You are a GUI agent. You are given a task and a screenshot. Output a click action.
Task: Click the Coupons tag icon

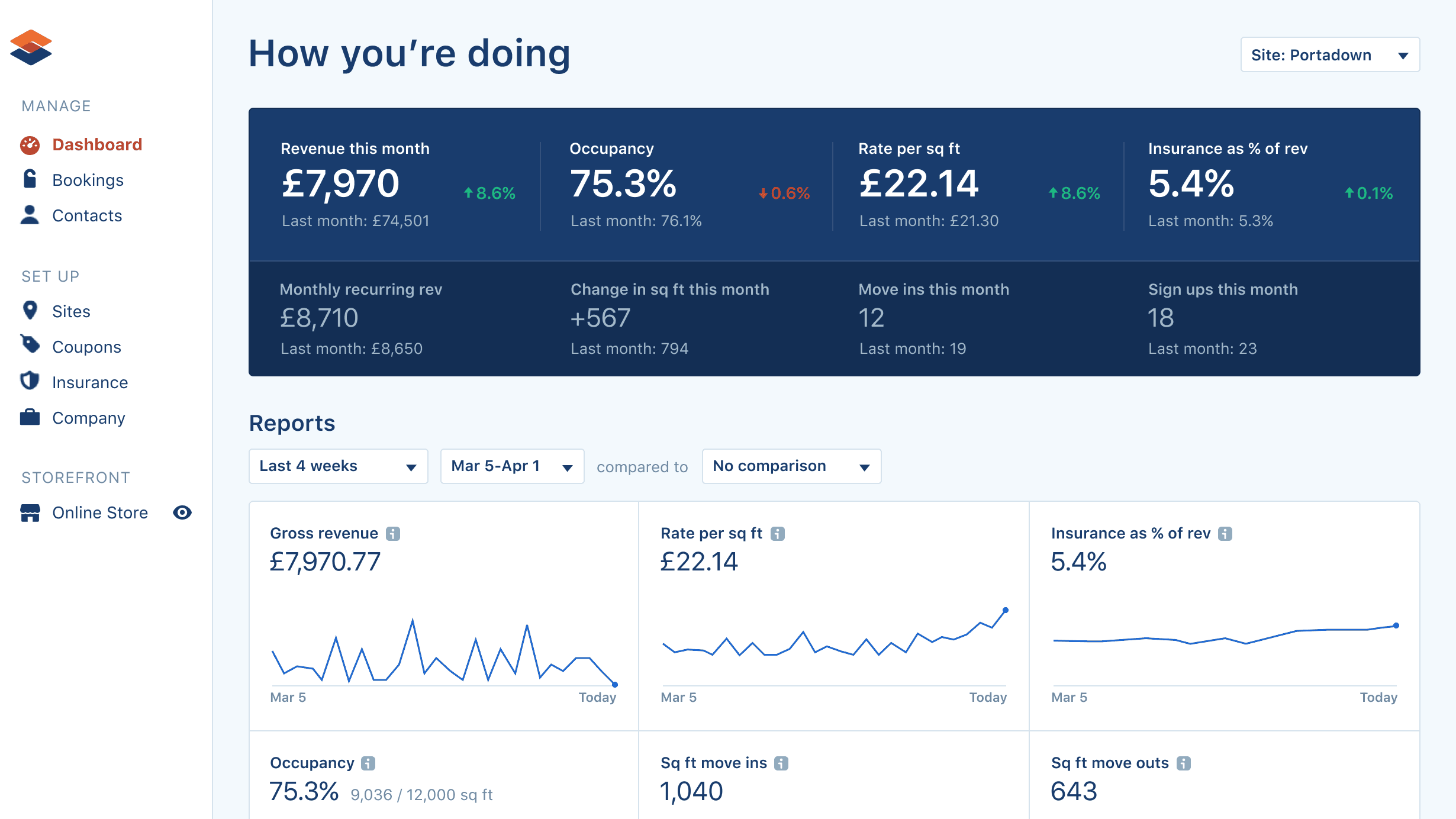tap(30, 344)
